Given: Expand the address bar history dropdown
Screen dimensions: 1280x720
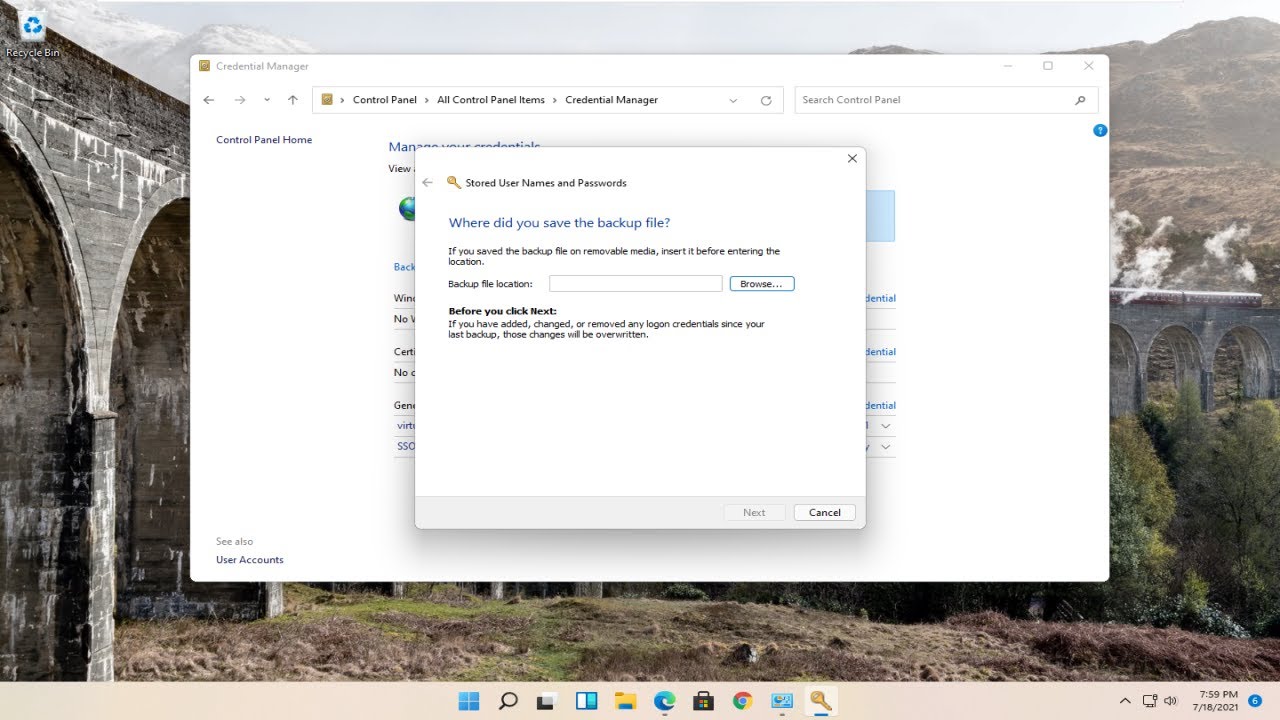Looking at the screenshot, I should (x=733, y=100).
